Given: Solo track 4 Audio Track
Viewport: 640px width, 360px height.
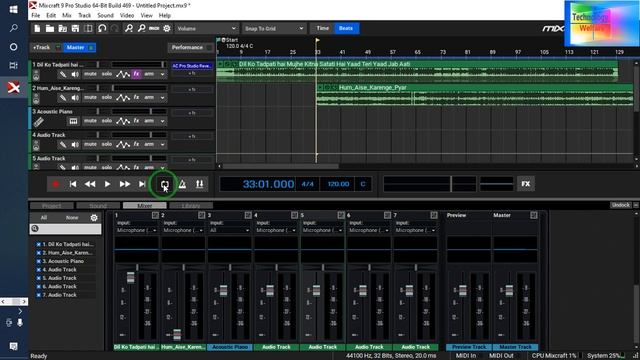Looking at the screenshot, I should (107, 144).
